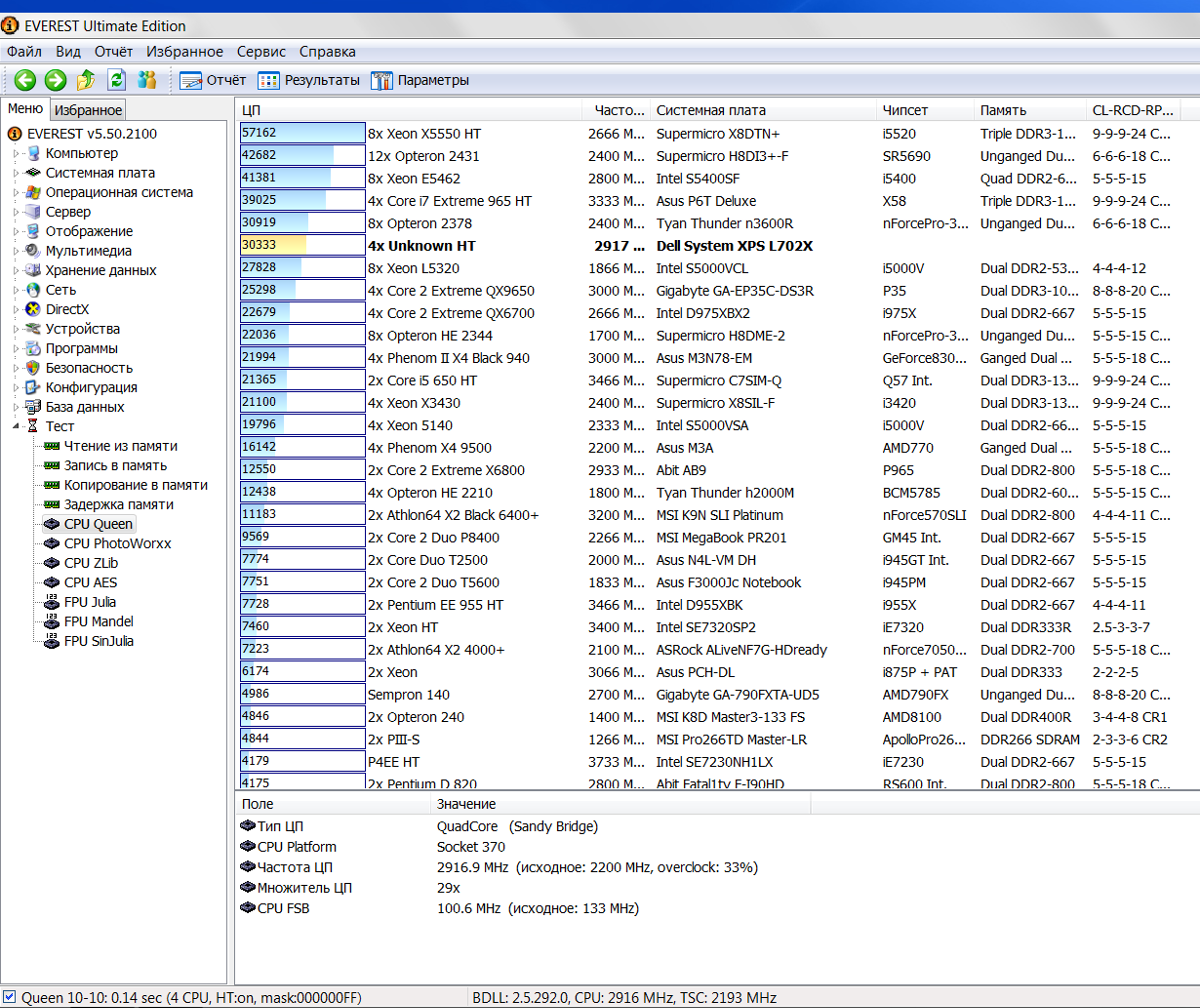This screenshot has width=1200, height=1008.
Task: Click the Up level arrow icon
Action: (x=86, y=80)
